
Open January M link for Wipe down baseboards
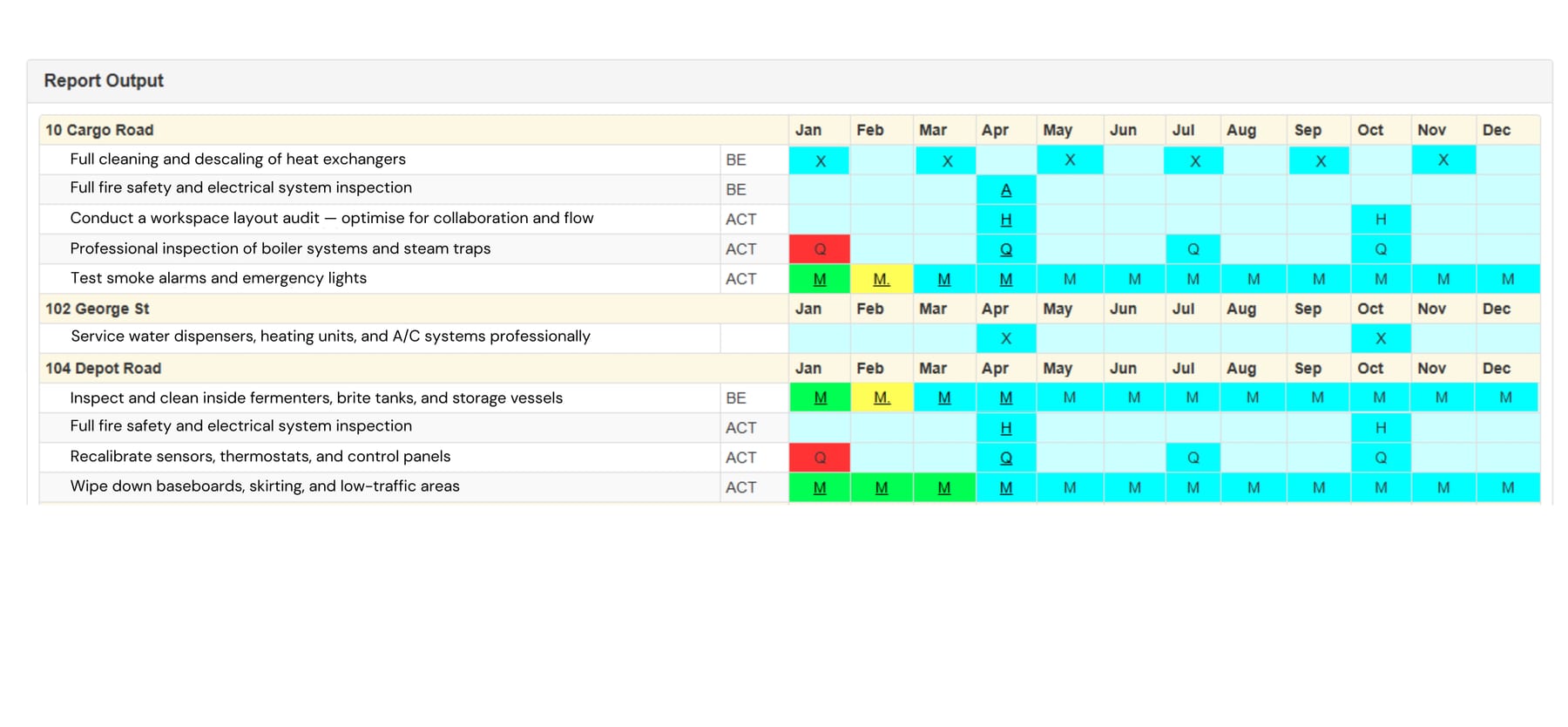click(820, 487)
